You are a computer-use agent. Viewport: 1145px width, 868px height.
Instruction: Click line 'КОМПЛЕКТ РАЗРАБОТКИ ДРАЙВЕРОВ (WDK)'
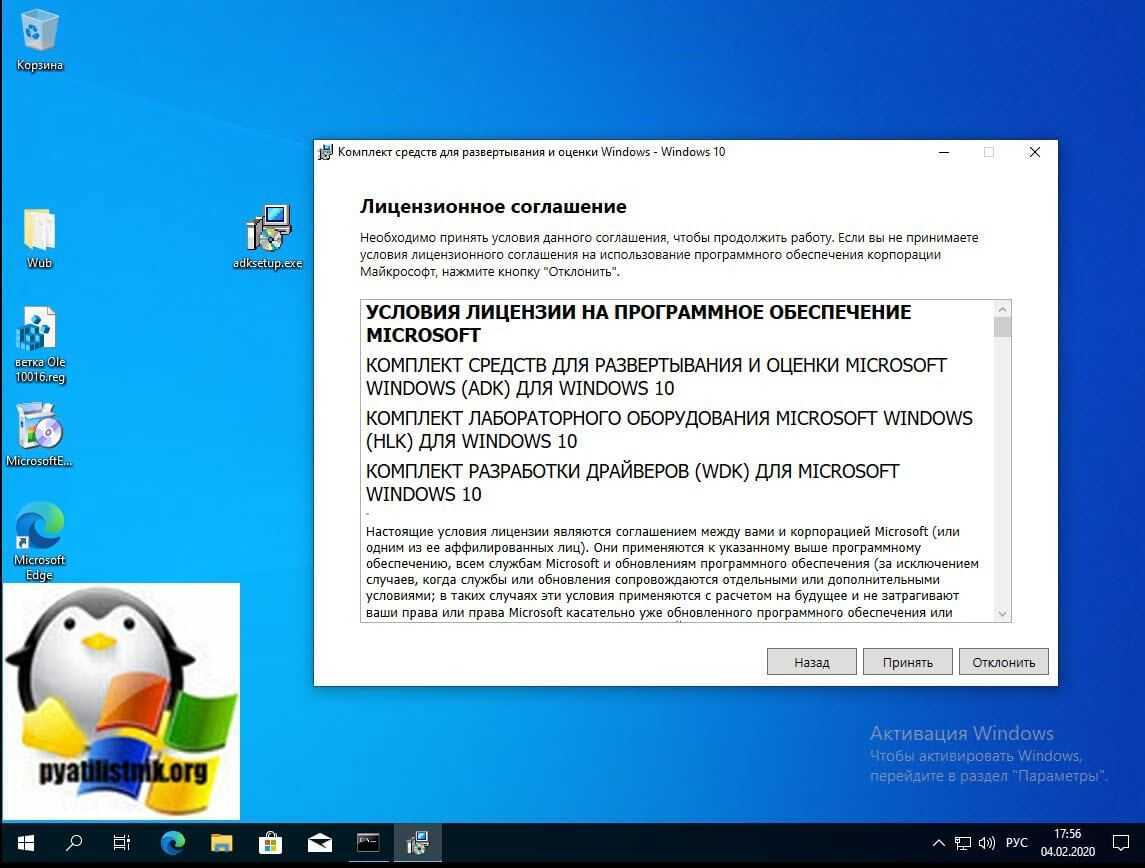[x=558, y=472]
